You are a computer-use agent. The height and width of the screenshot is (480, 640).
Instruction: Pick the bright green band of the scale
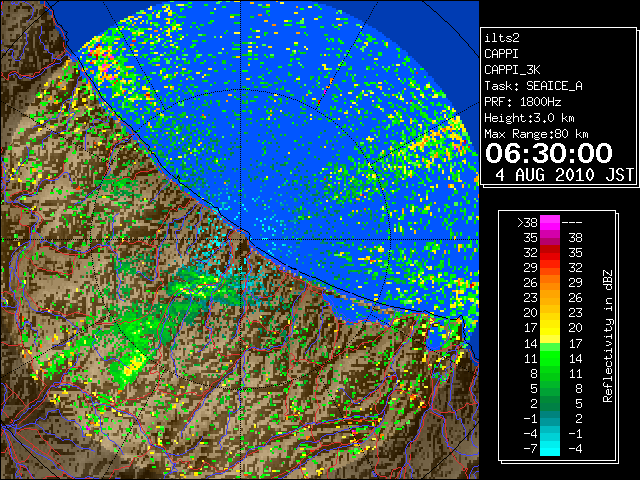550,358
